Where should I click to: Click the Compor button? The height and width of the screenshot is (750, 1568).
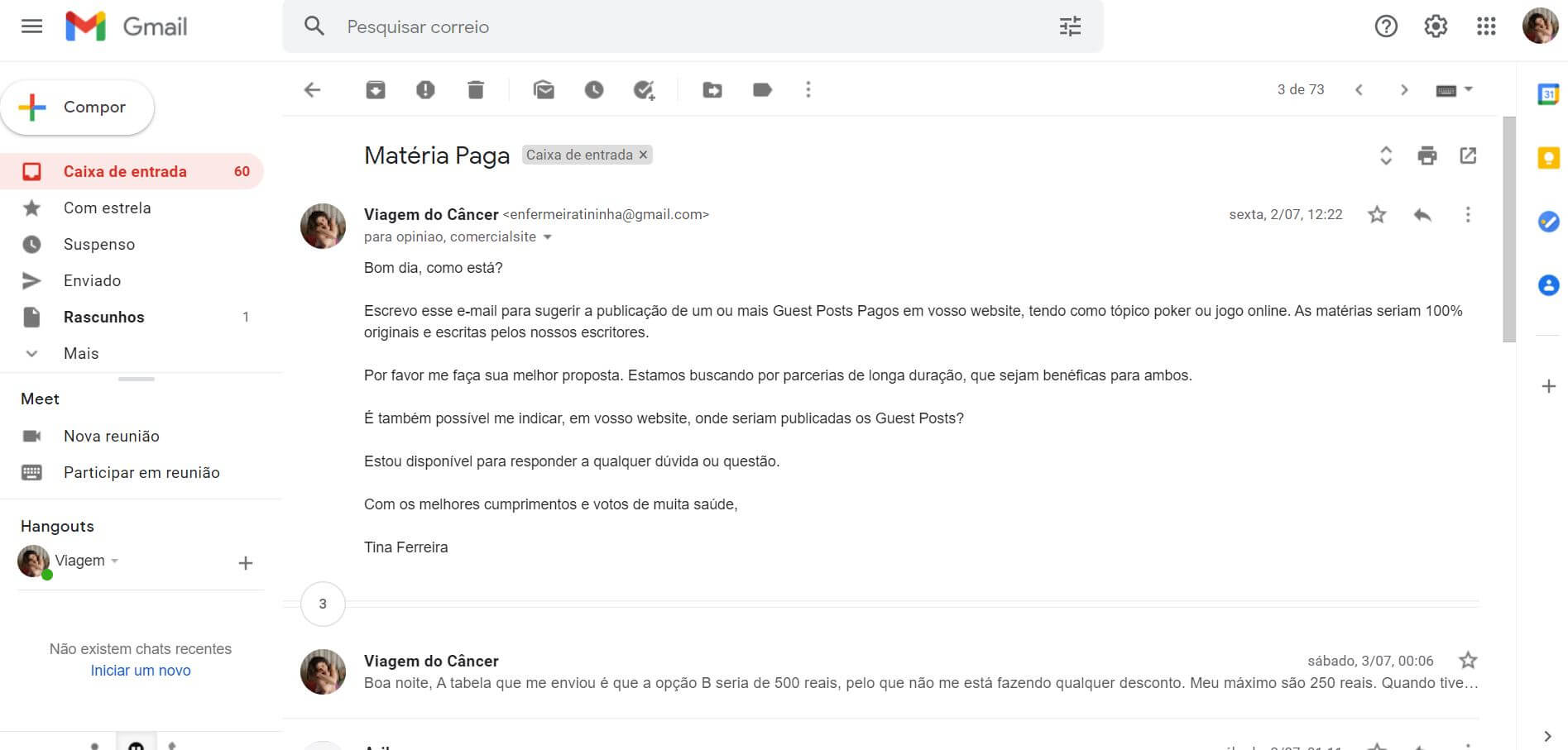tap(78, 107)
